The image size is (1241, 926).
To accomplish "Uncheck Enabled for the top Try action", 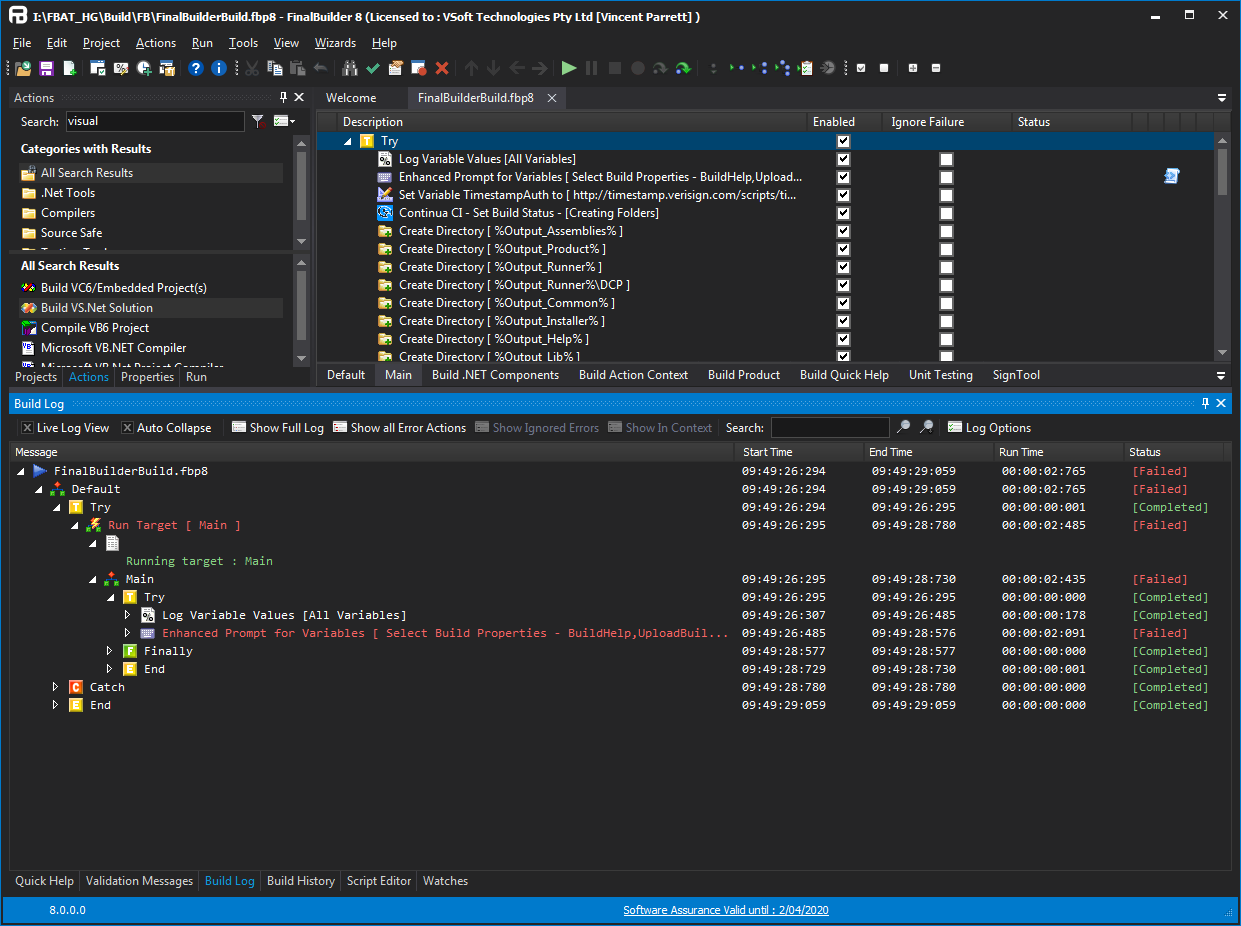I will click(843, 141).
